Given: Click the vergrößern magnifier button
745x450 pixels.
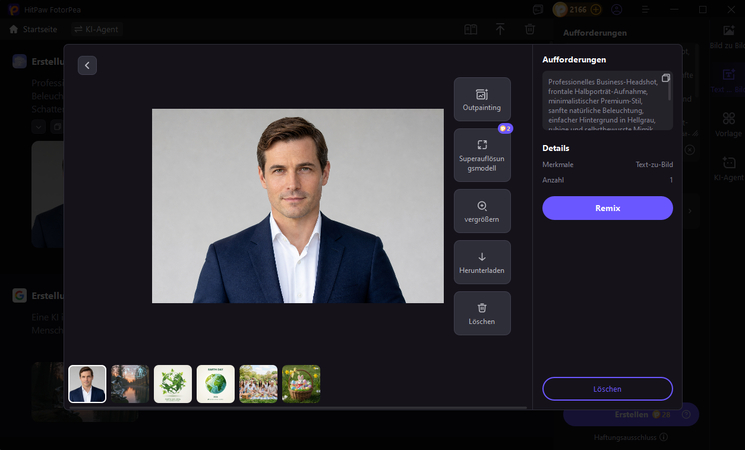Looking at the screenshot, I should tap(482, 211).
